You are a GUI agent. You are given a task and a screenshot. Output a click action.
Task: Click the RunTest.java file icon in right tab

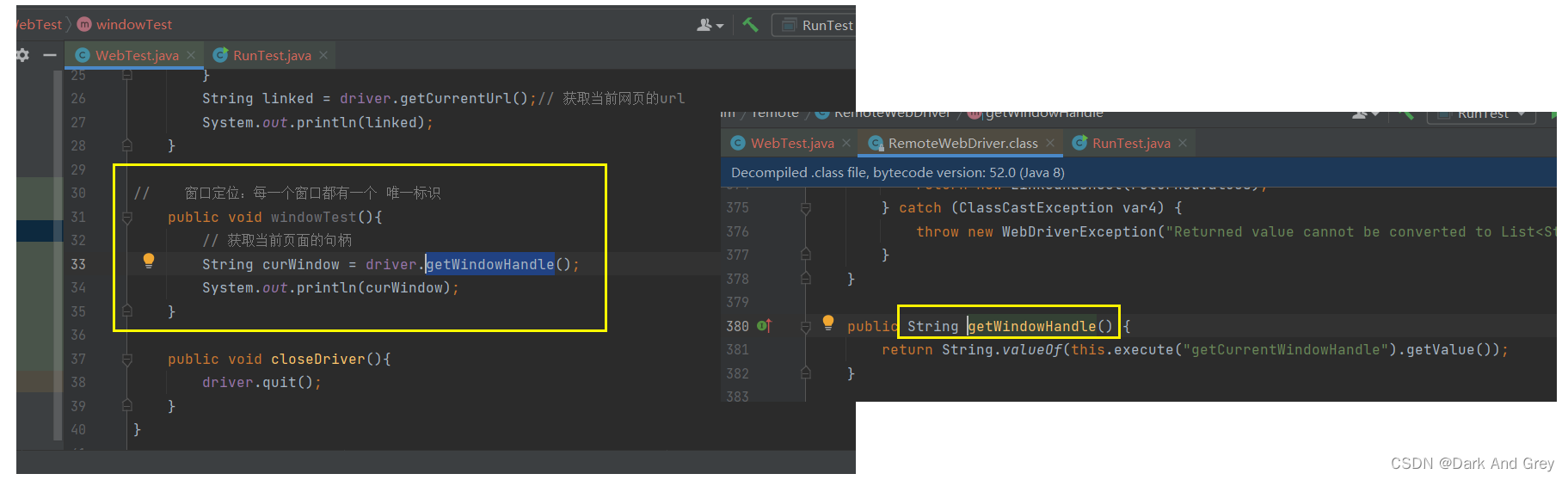click(x=1079, y=143)
